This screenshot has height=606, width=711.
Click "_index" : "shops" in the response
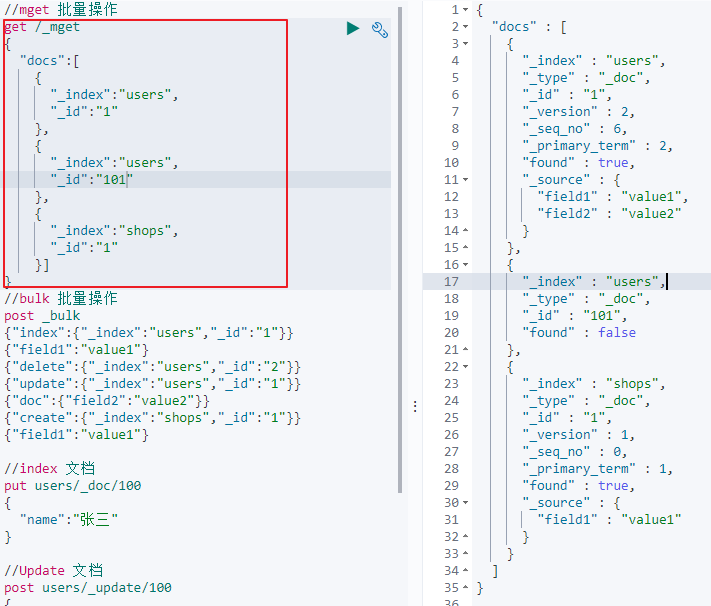click(x=594, y=384)
